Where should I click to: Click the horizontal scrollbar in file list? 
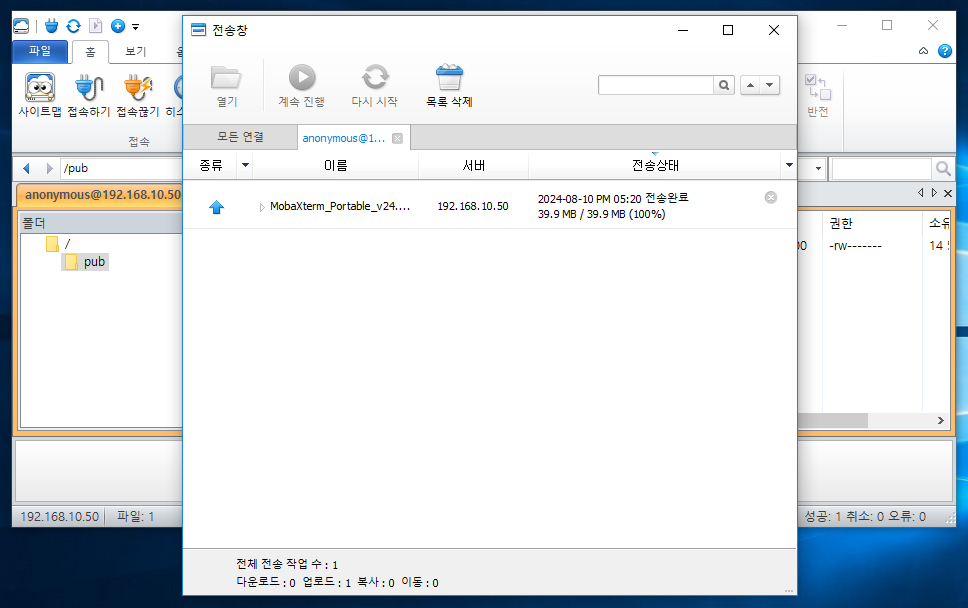[833, 420]
